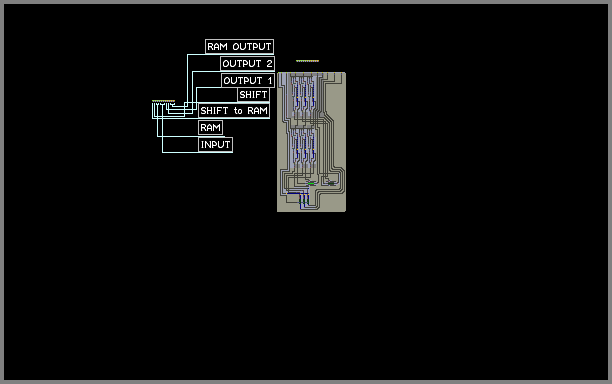Click the SHIFT sign label
612x384 pixels.
click(253, 94)
